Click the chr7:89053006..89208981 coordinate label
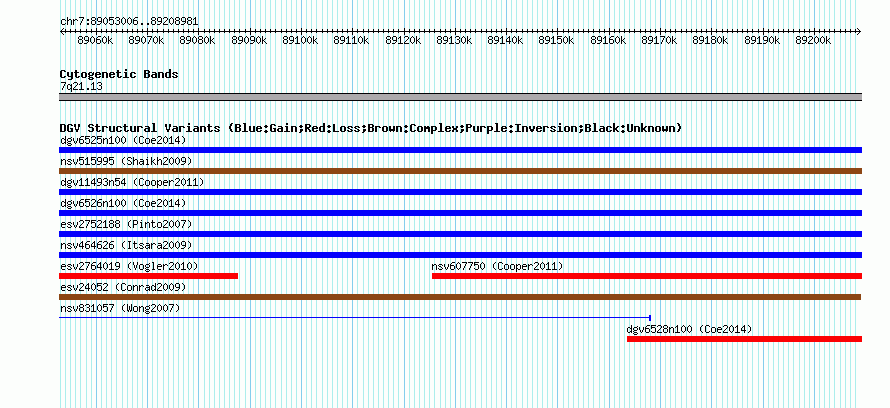The height and width of the screenshot is (408, 890). coord(129,21)
